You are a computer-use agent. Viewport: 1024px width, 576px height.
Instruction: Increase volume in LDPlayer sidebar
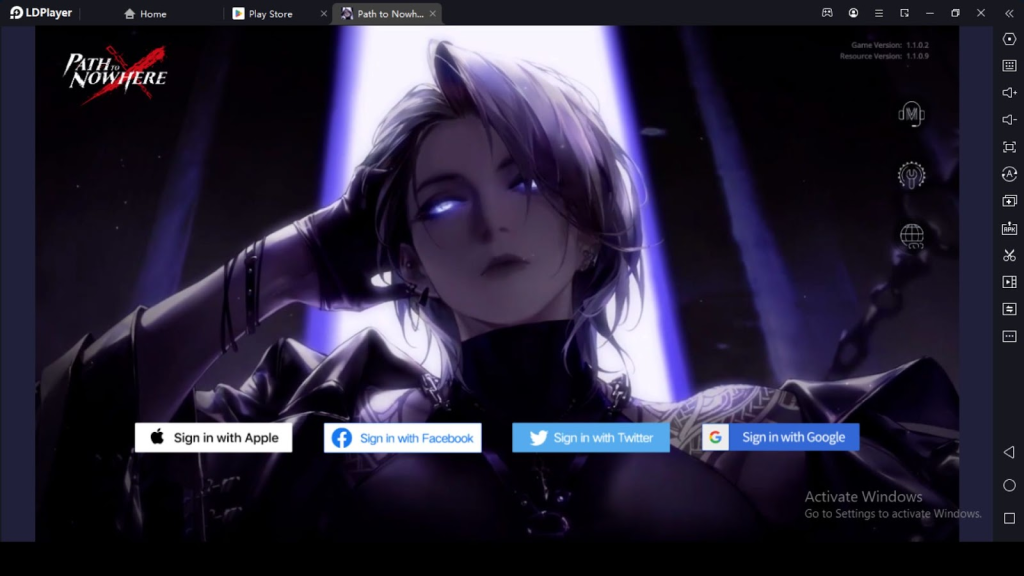[1009, 93]
